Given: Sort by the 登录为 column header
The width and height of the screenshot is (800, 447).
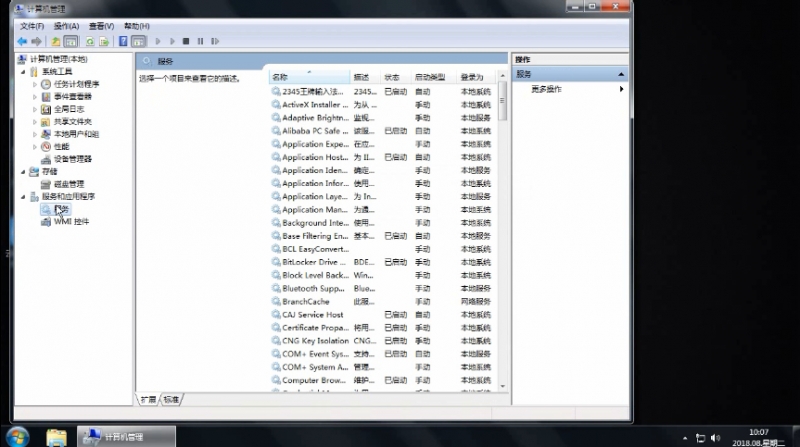Looking at the screenshot, I should 477,77.
